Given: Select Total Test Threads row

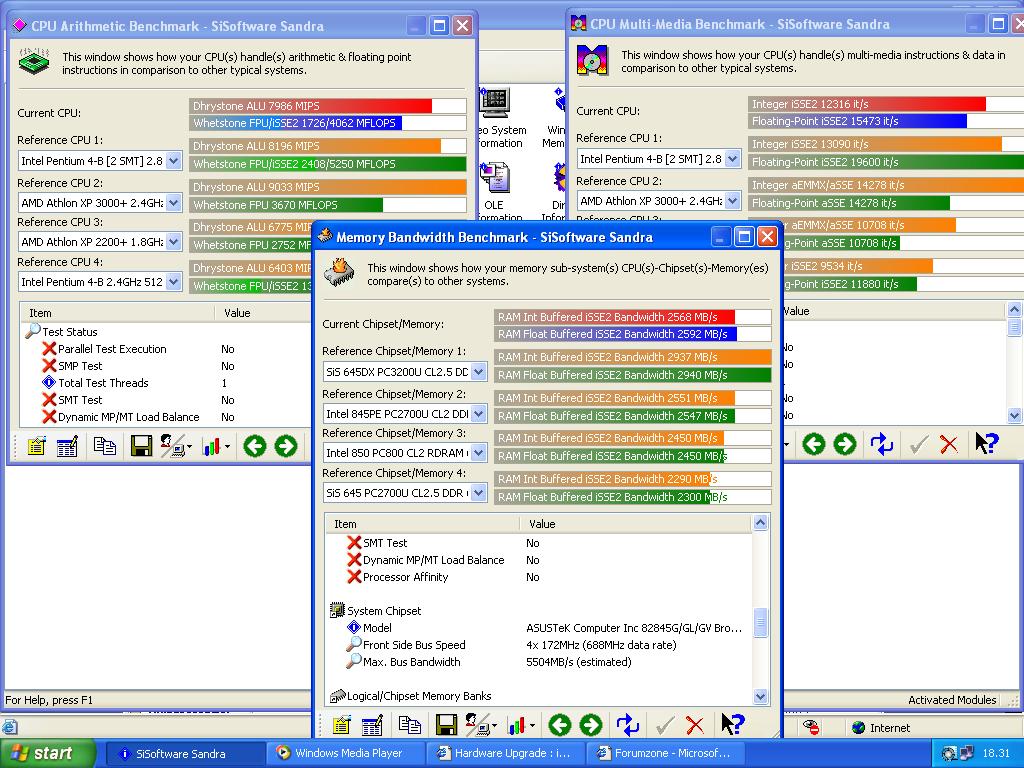Looking at the screenshot, I should pyautogui.click(x=95, y=383).
